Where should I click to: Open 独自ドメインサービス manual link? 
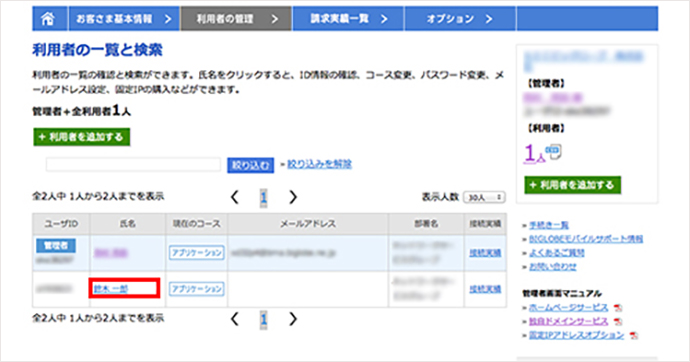click(569, 322)
